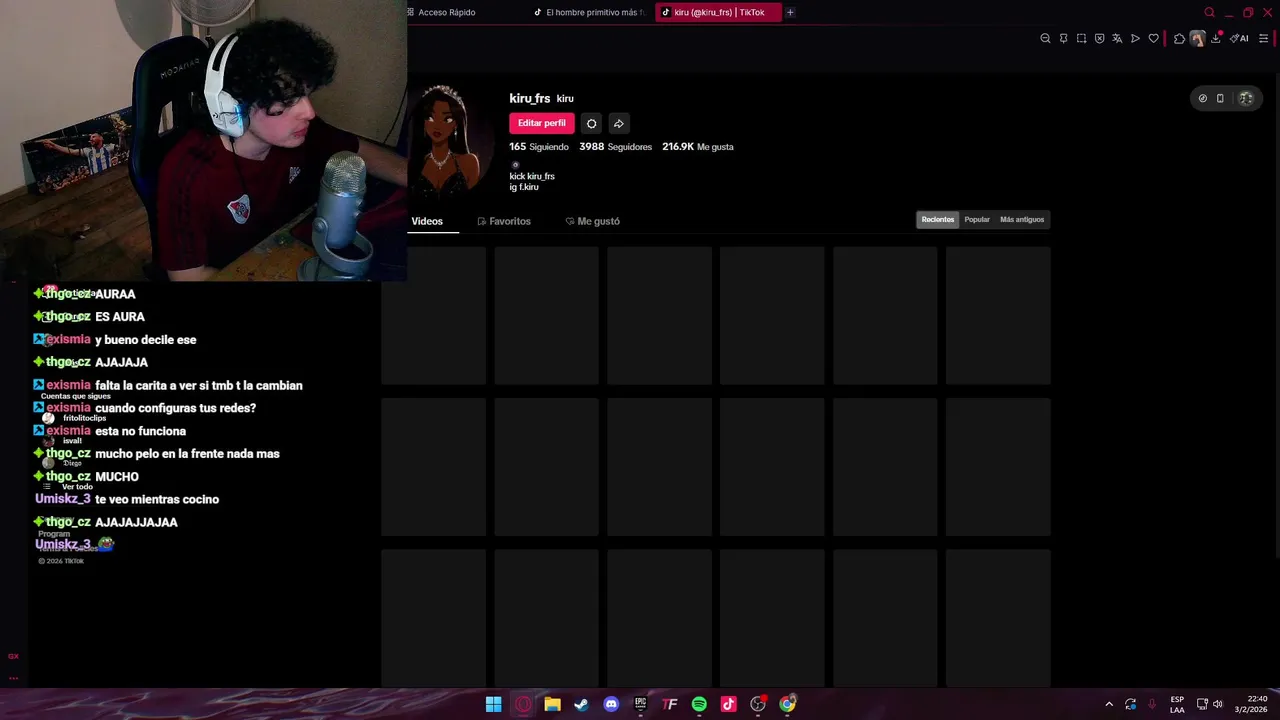Open the network status tray icon
This screenshot has height=720, width=1280.
pos(1202,704)
